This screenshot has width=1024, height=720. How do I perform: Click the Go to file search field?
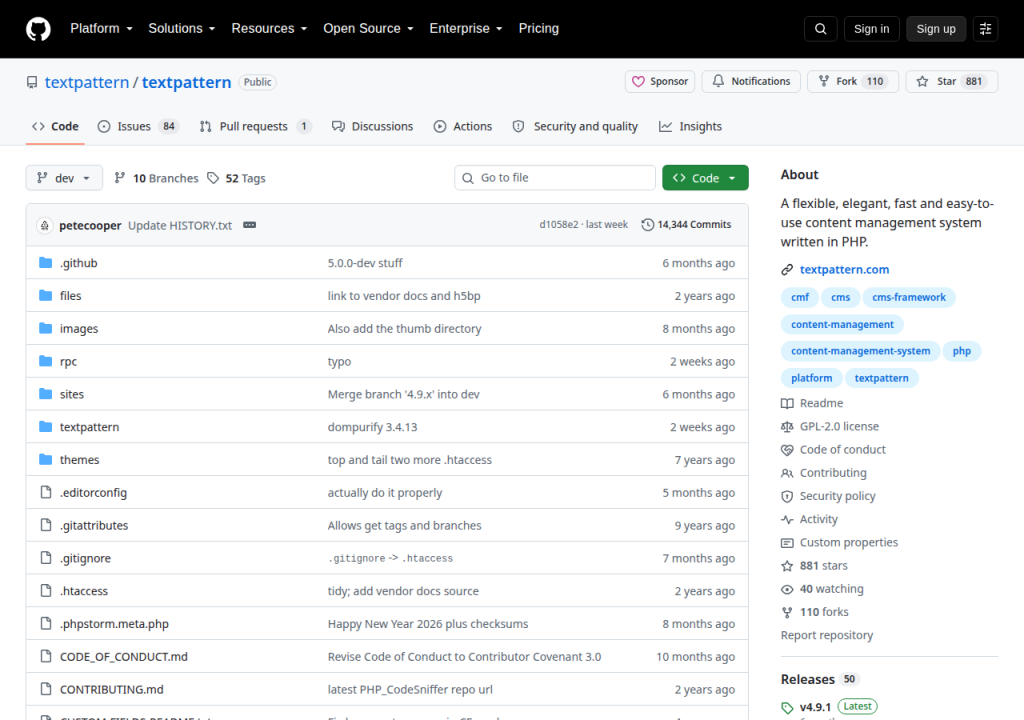(554, 178)
